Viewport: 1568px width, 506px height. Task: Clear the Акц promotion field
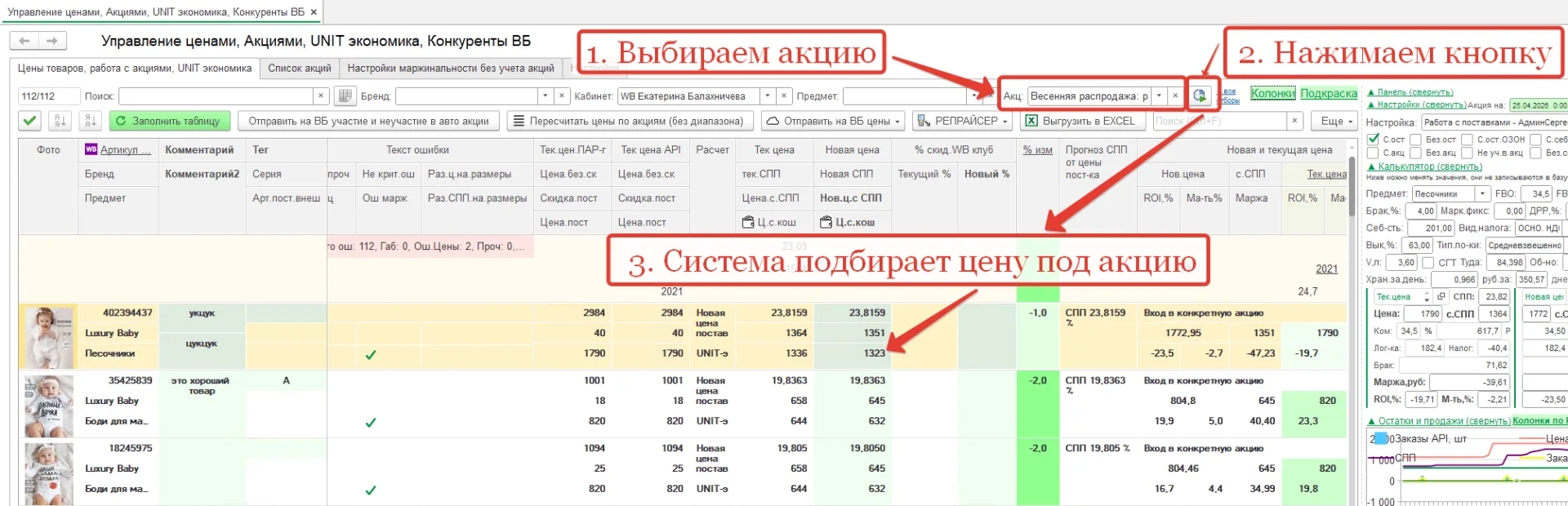pyautogui.click(x=1175, y=96)
